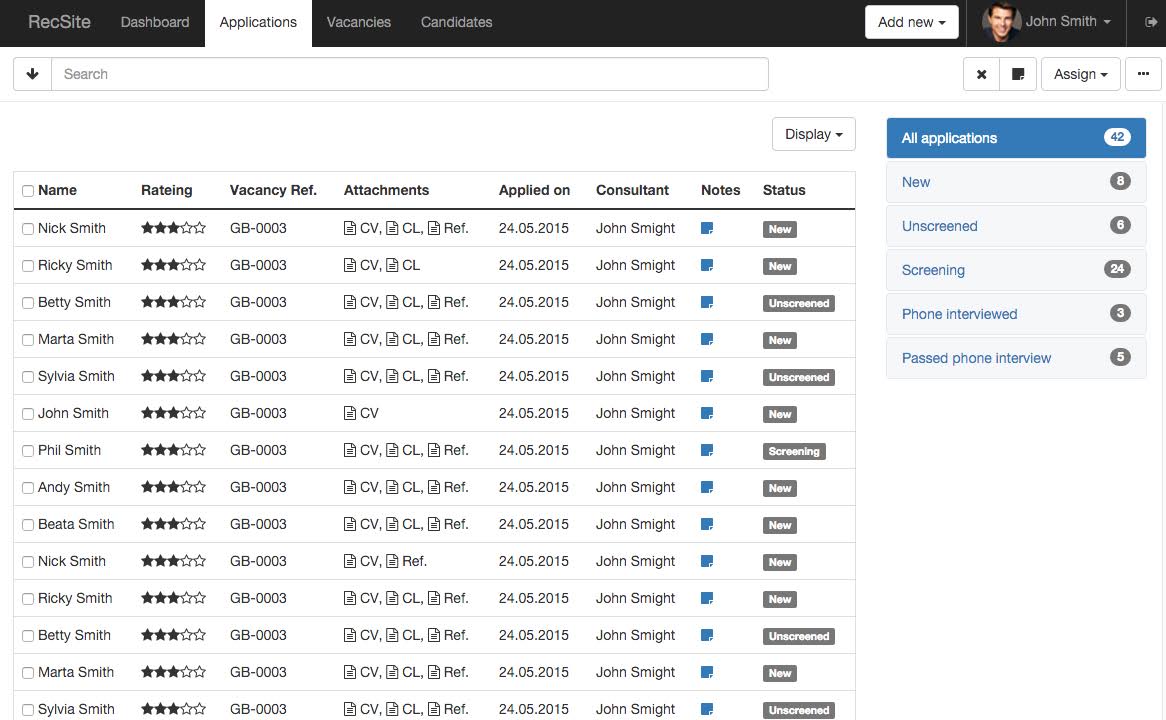Screen dimensions: 1166x720
Task: Click the sticky note icon in toolbar
Action: [1018, 74]
